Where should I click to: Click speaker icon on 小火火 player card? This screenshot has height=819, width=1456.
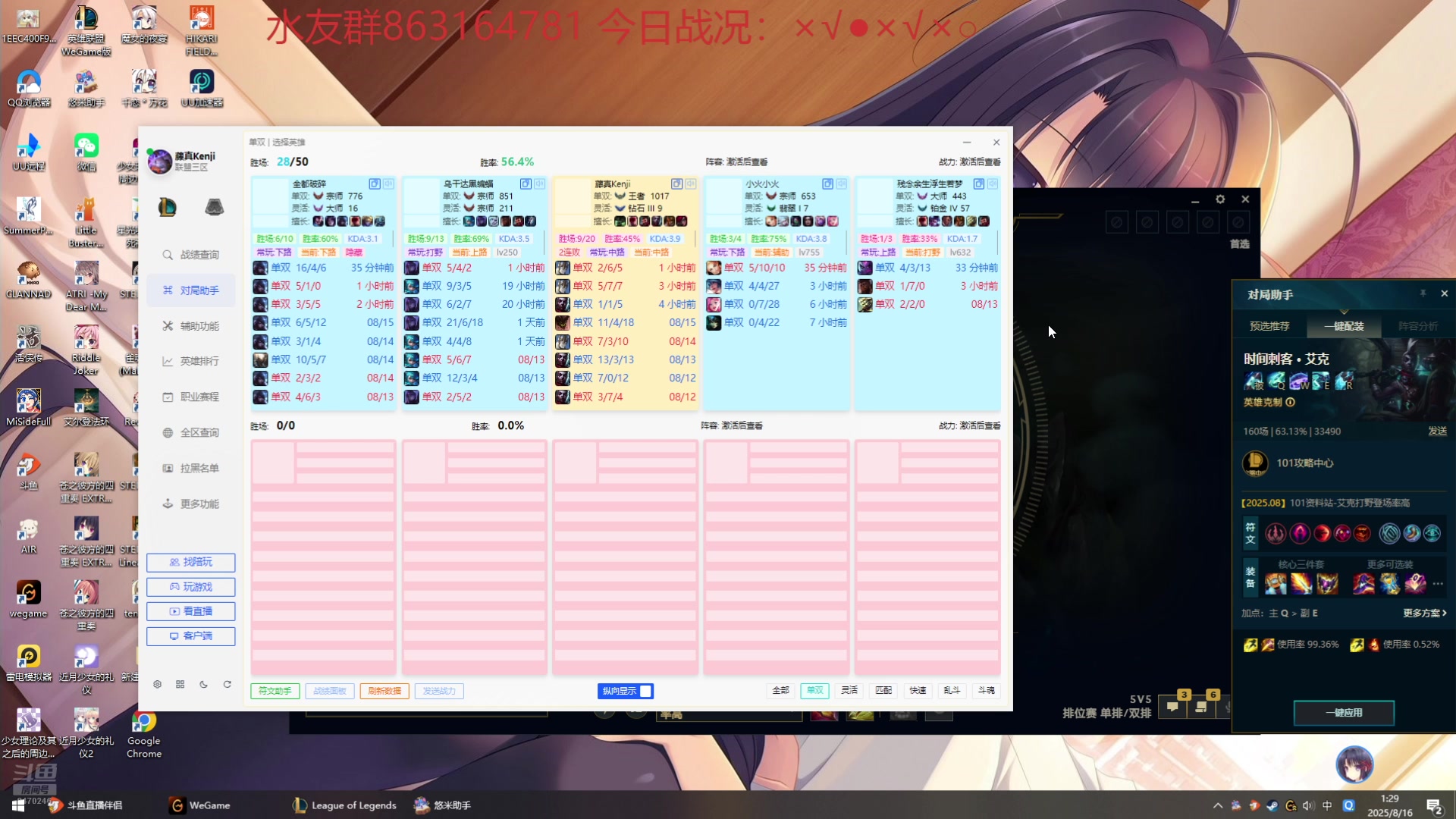point(842,184)
